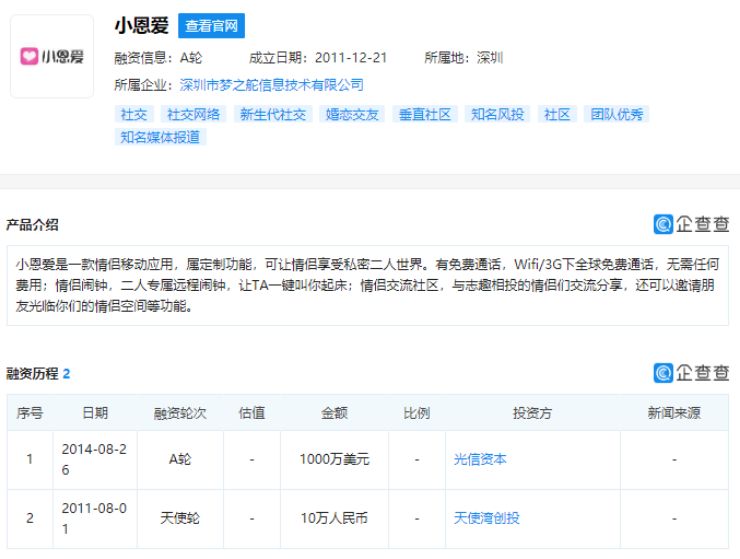Select the 婚恋交友 tag
The width and height of the screenshot is (740, 559).
pyautogui.click(x=352, y=114)
